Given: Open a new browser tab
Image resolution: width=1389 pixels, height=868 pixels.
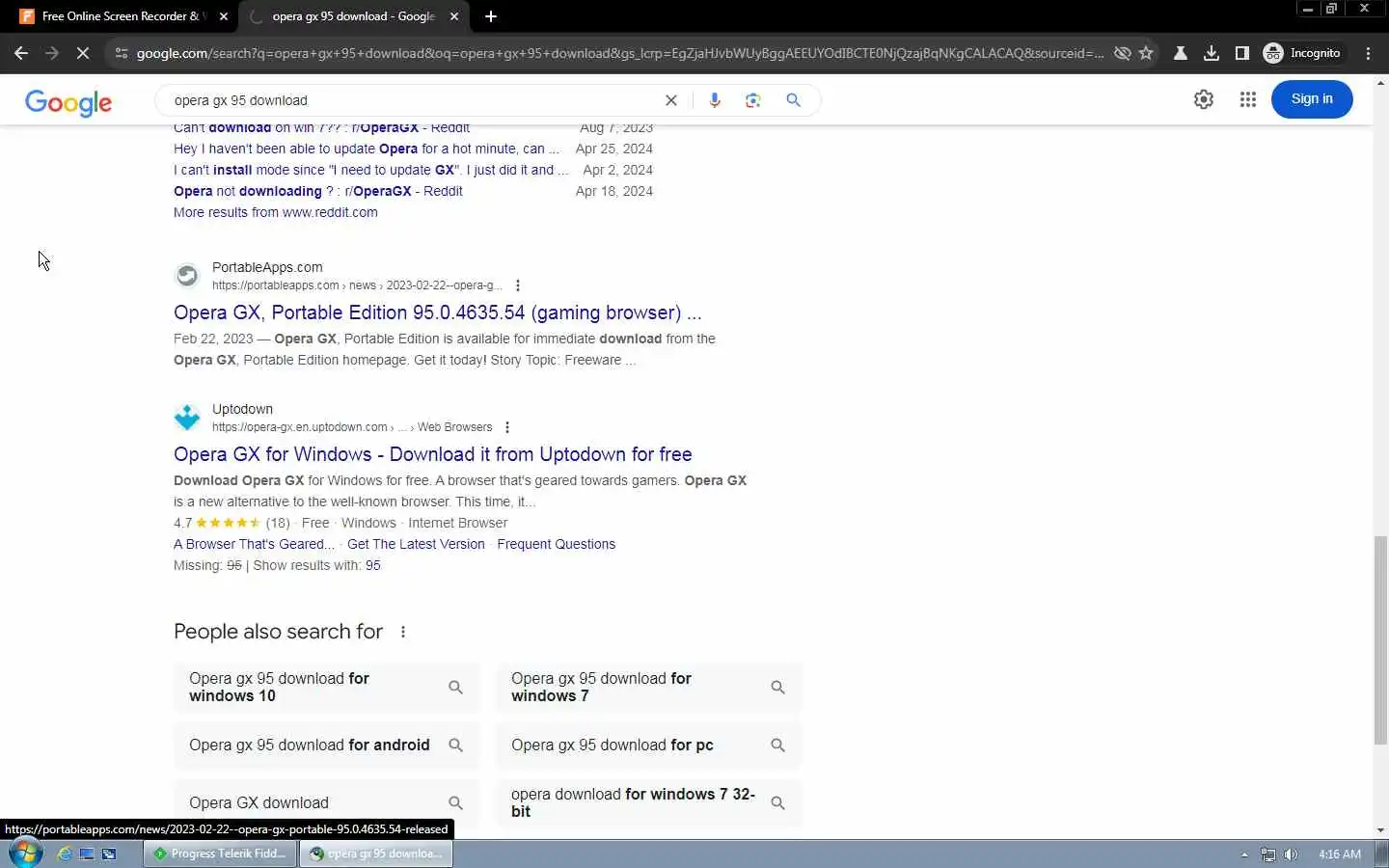Looking at the screenshot, I should coord(491,16).
